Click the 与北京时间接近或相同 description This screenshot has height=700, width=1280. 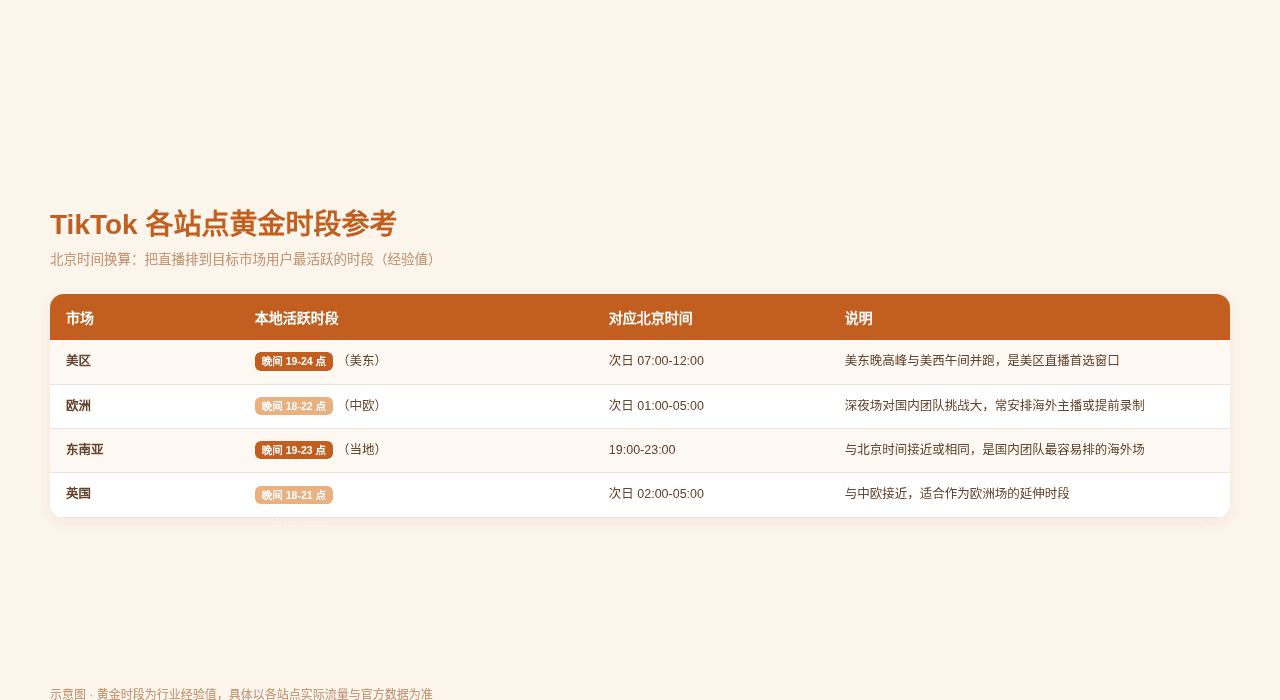995,450
